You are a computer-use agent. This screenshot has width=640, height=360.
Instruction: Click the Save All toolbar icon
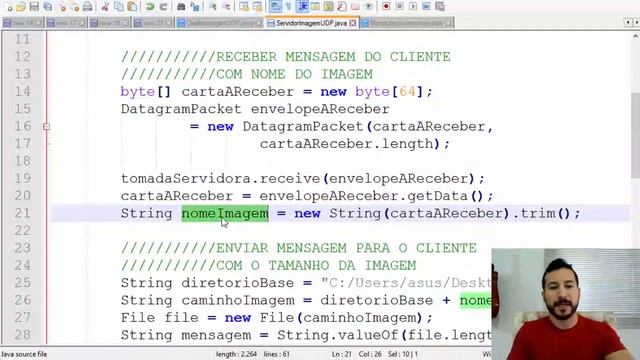[48, 7]
